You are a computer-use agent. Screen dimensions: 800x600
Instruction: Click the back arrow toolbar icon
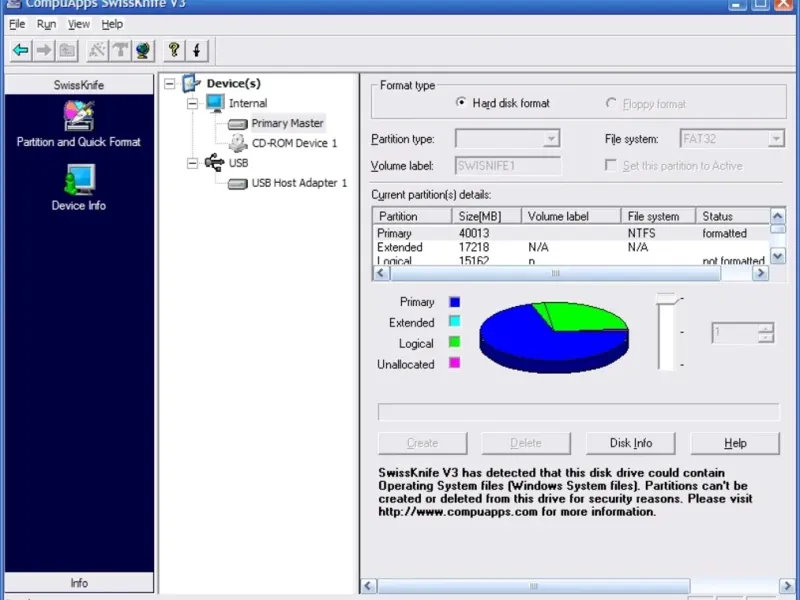click(20, 50)
